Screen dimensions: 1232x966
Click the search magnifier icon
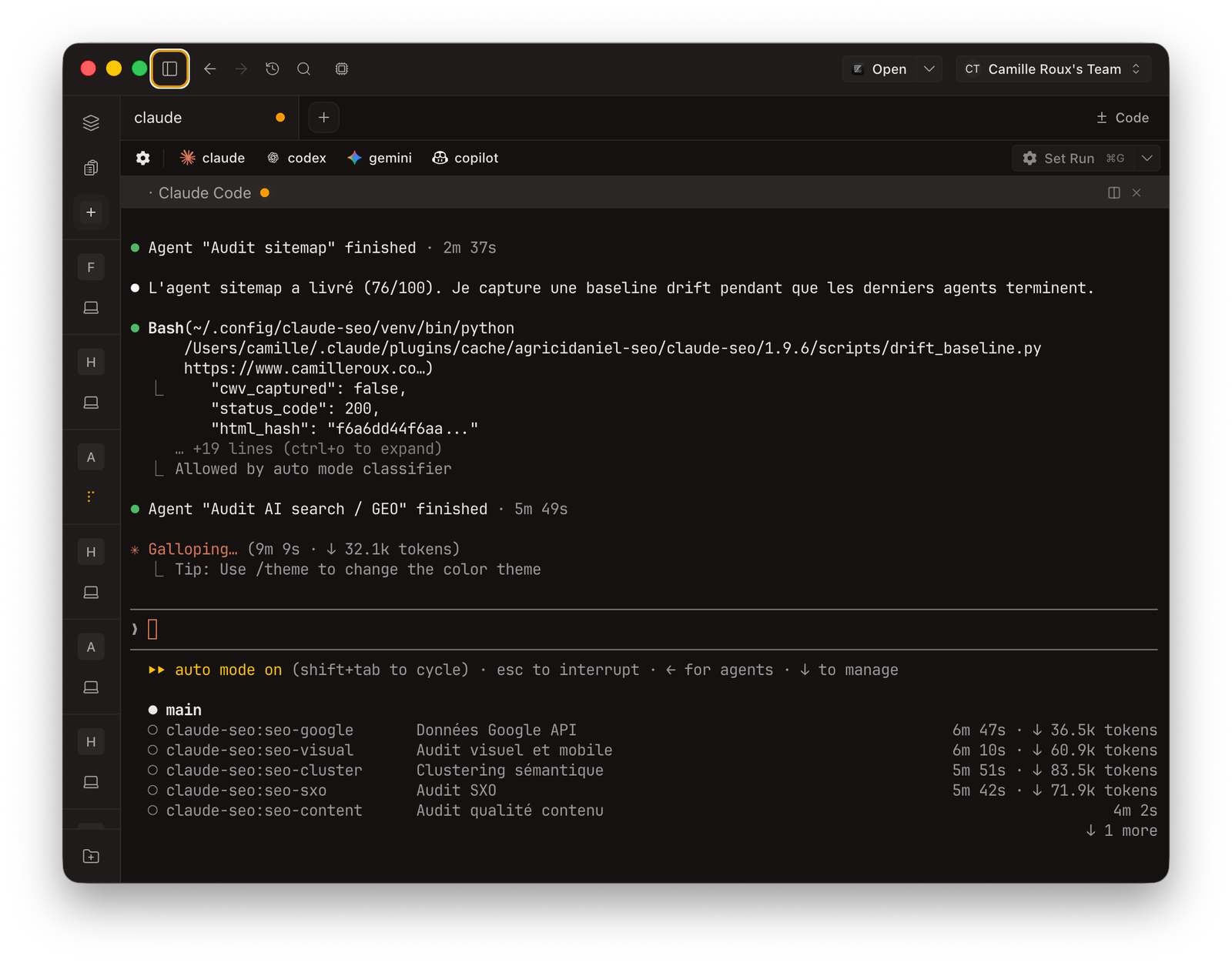(x=304, y=69)
